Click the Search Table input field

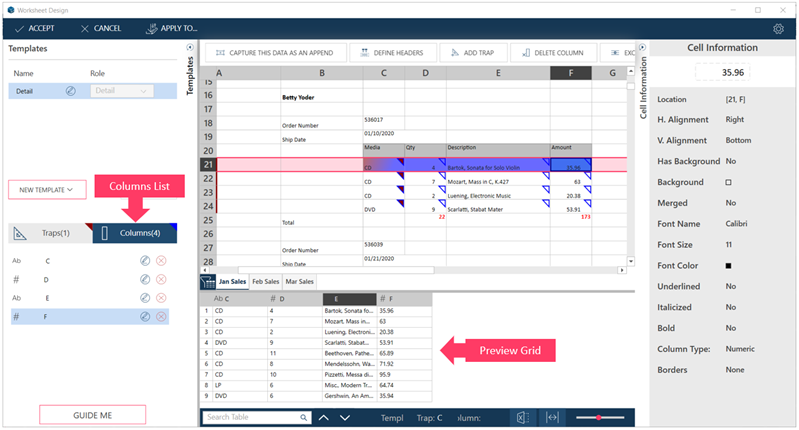pyautogui.click(x=255, y=418)
